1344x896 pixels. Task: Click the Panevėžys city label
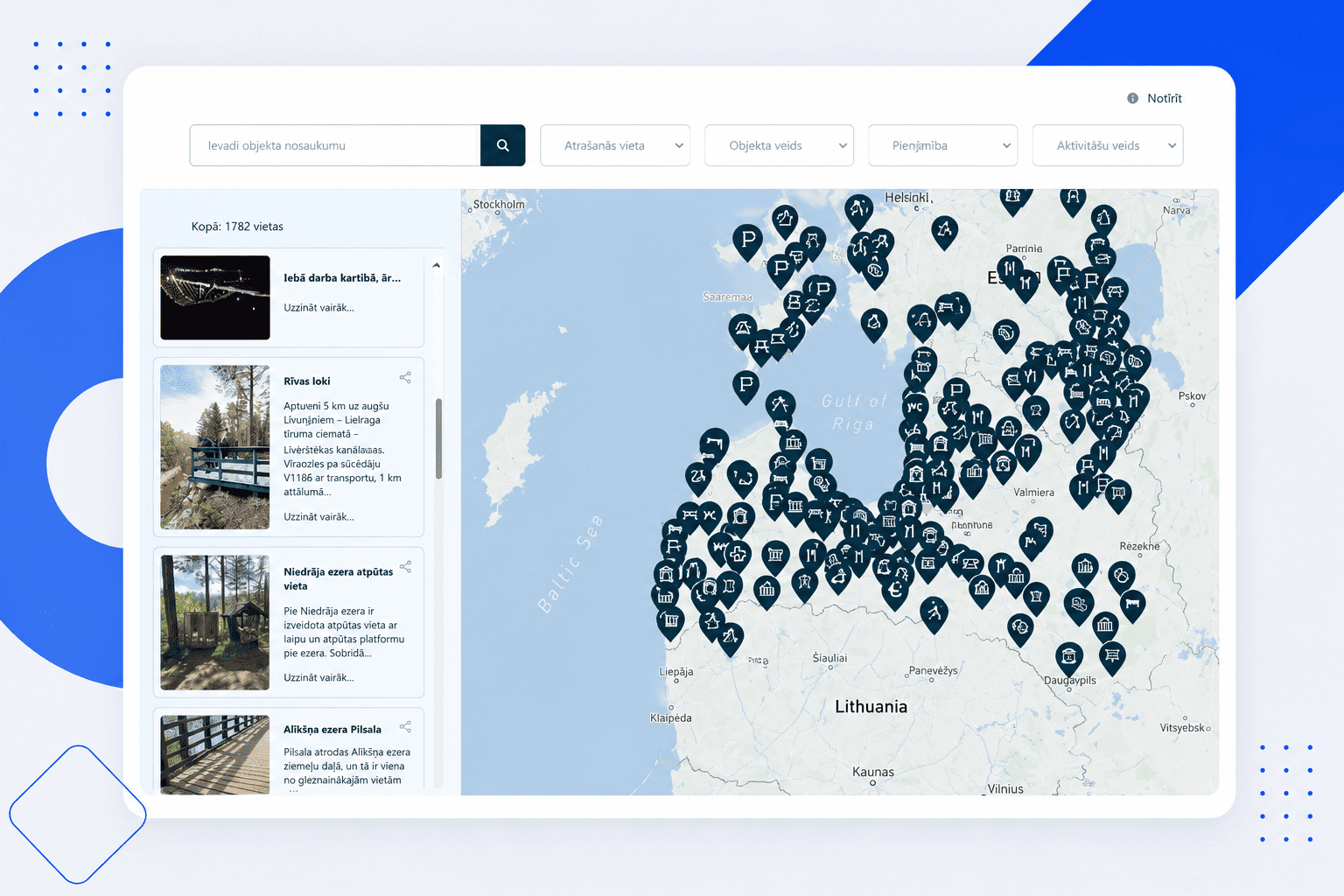coord(934,670)
